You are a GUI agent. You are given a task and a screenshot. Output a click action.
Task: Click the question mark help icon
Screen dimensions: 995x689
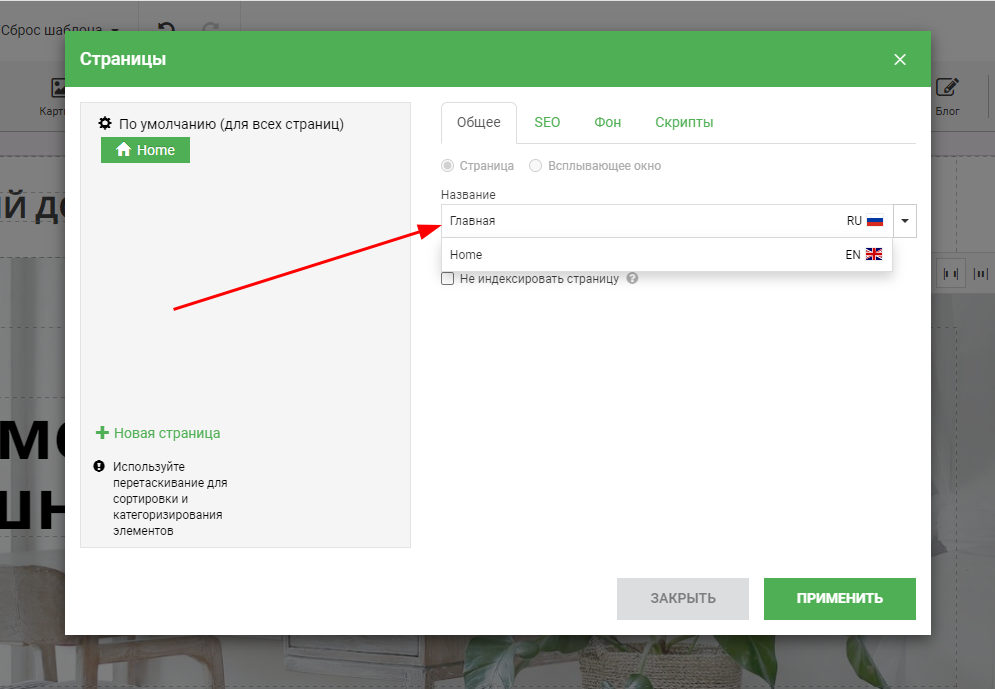[x=632, y=279]
